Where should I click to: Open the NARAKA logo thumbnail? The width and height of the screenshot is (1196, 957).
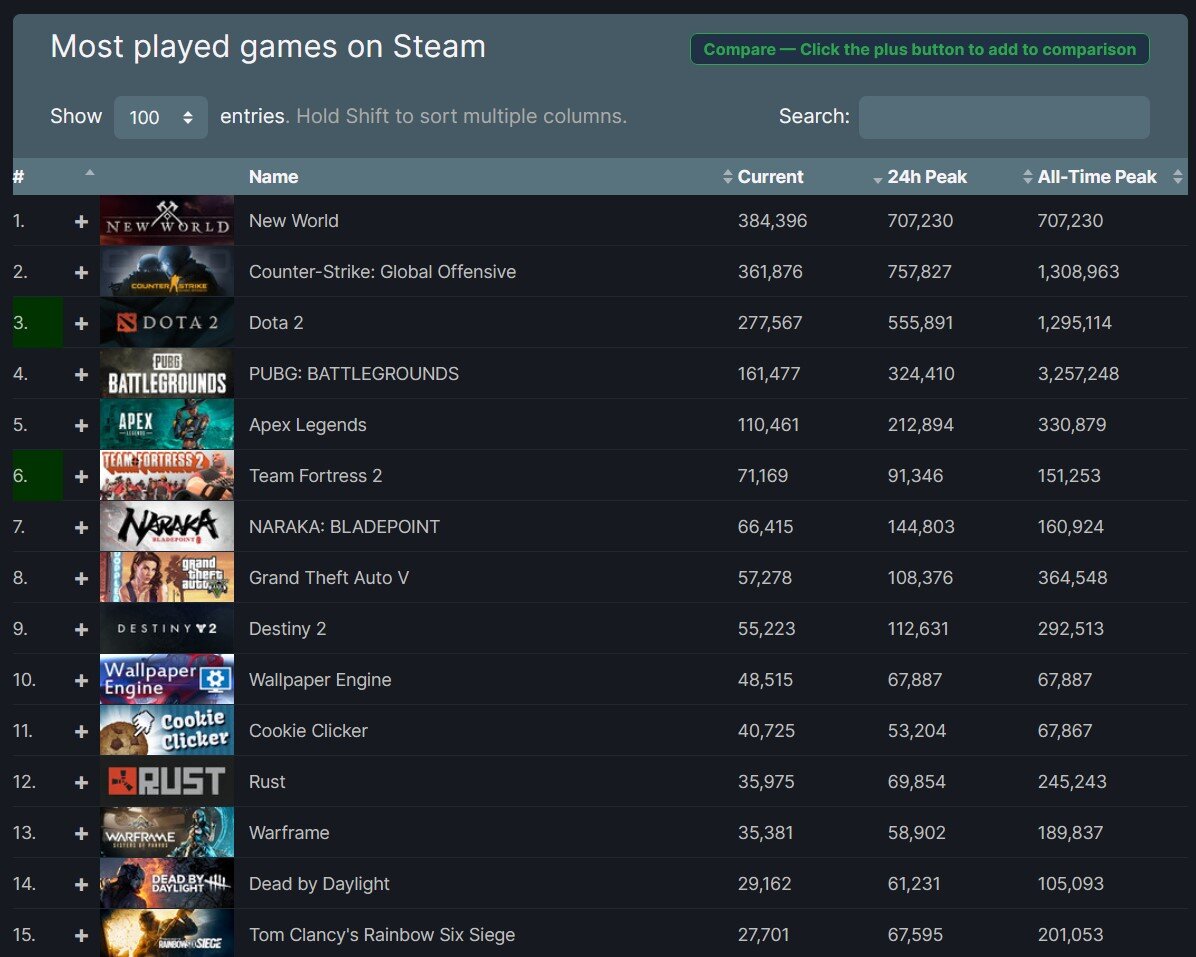pos(167,527)
